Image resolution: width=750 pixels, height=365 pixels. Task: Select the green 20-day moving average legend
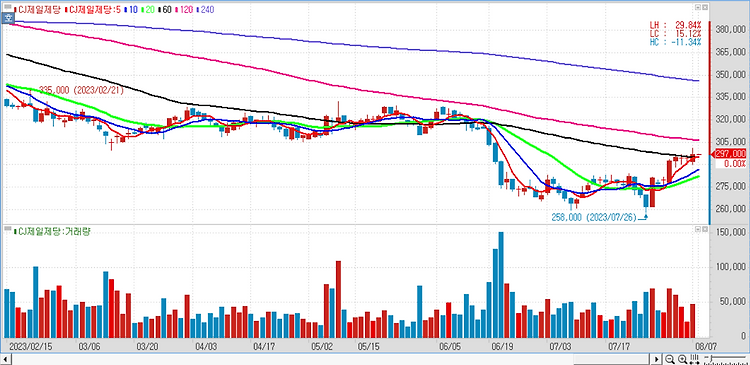(149, 9)
